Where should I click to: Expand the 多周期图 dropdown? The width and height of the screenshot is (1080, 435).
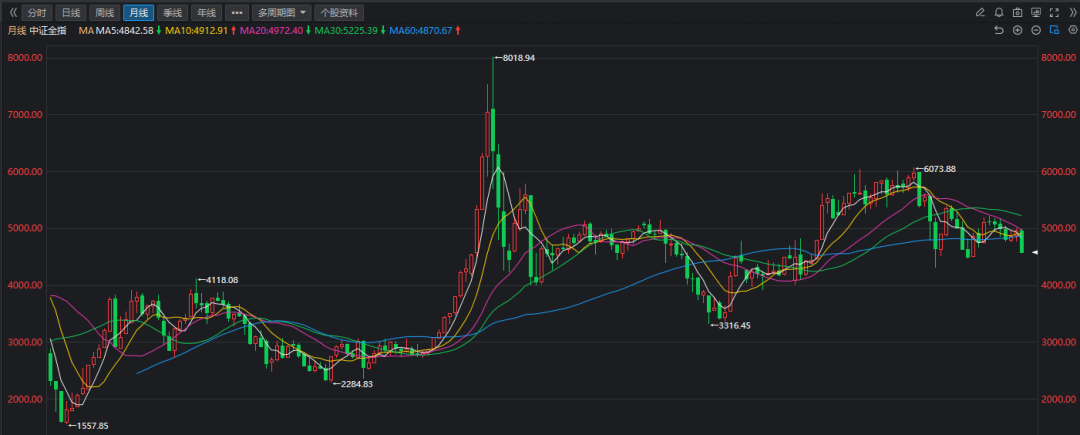[x=281, y=12]
